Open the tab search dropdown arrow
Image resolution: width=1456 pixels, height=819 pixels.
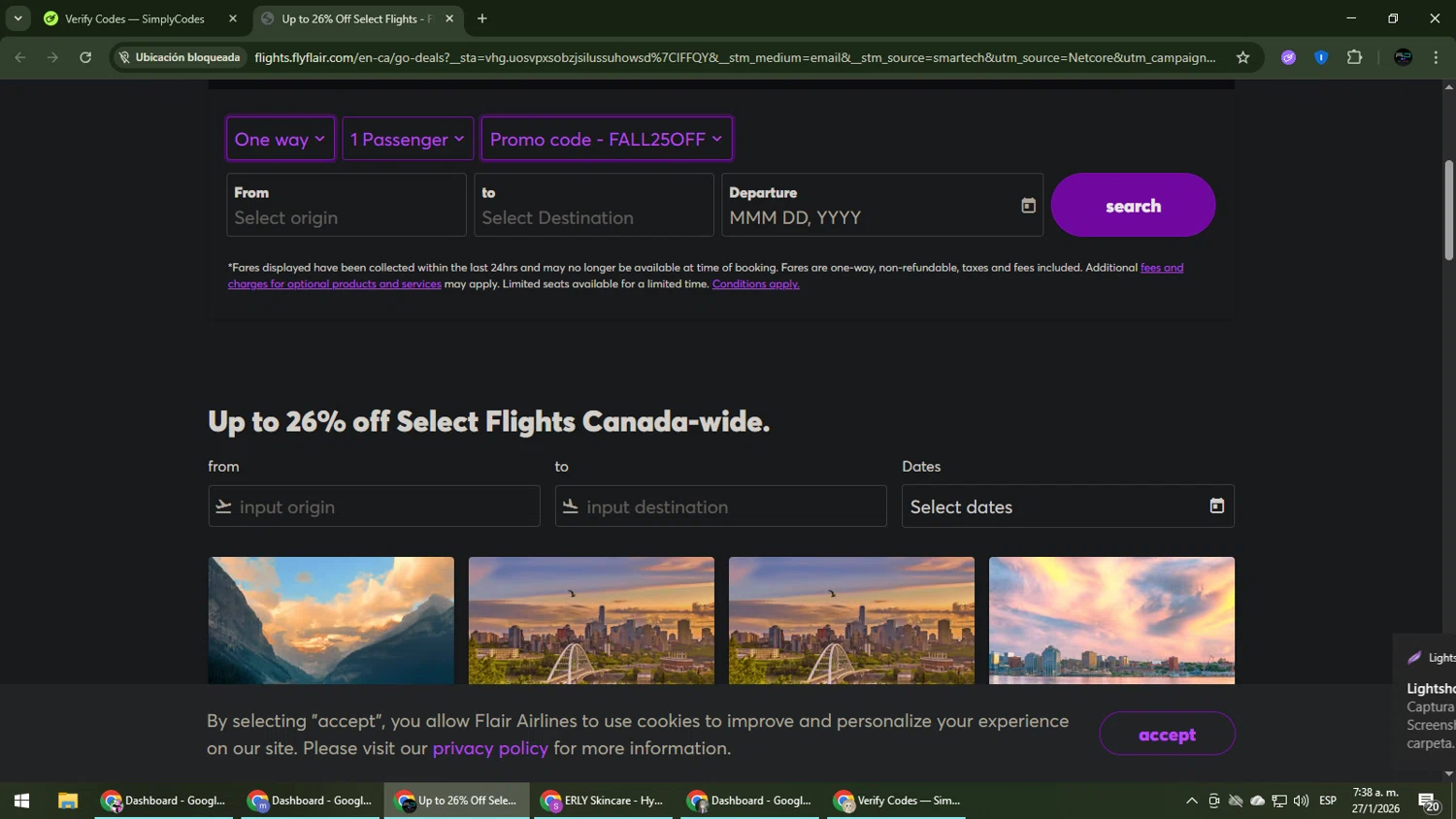17,18
